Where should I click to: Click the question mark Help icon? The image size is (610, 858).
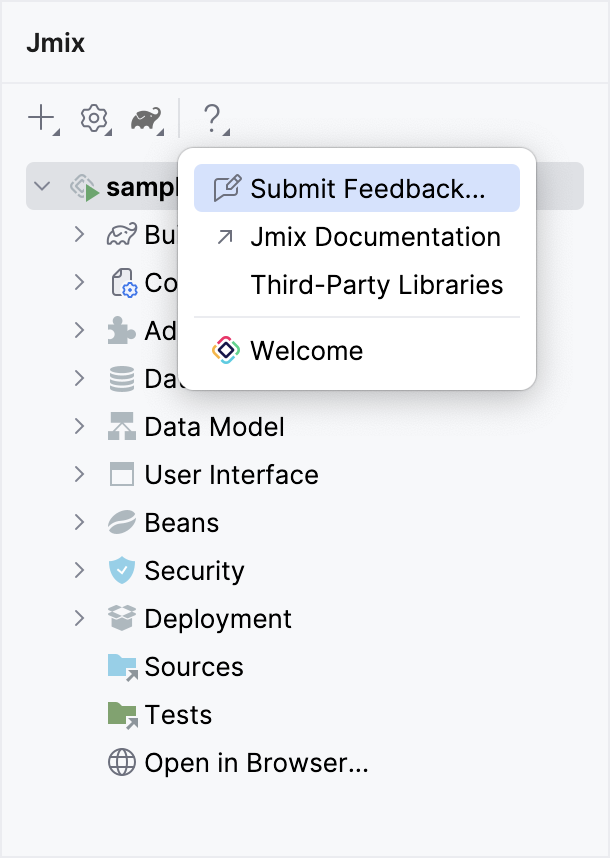coord(211,119)
